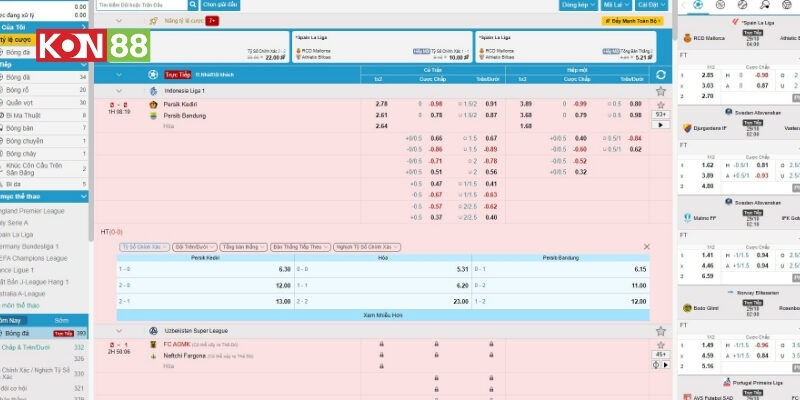Open live stream play icon for Persik match
Image resolution: width=800 pixels, height=400 pixels.
pyautogui.click(x=660, y=126)
